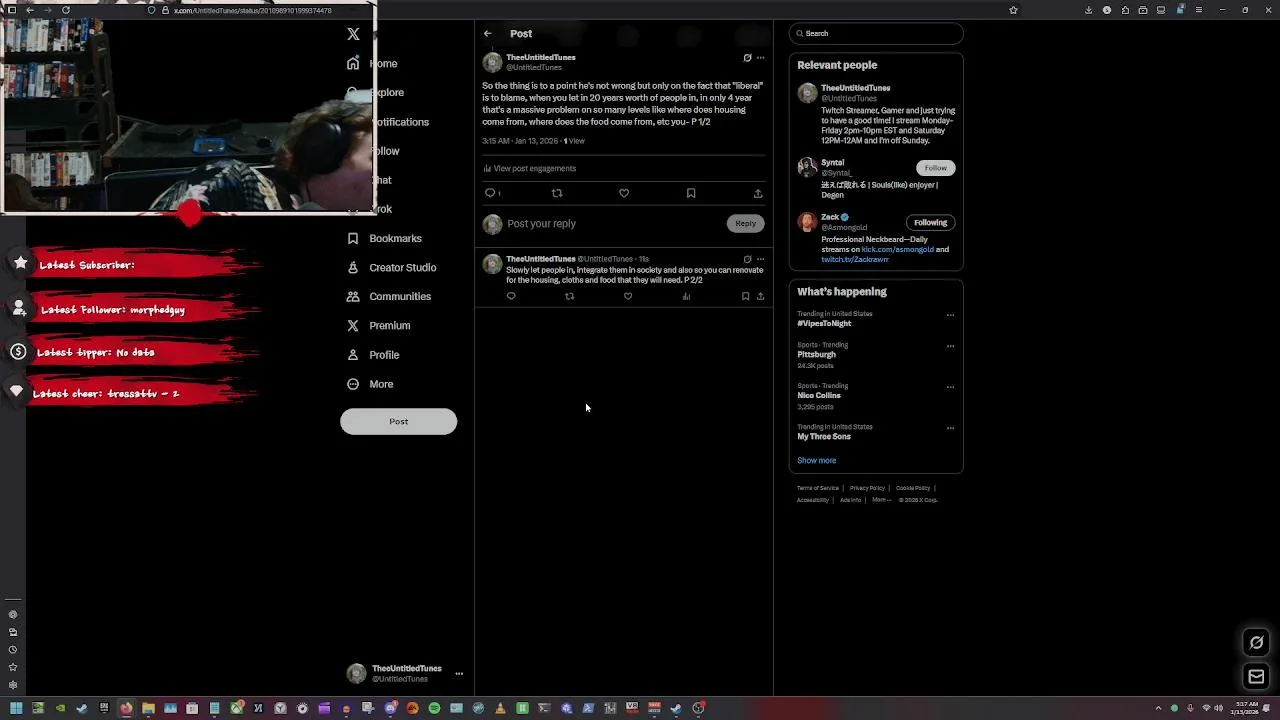Click the Search box
Viewport: 1280px width, 720px height.
point(876,33)
